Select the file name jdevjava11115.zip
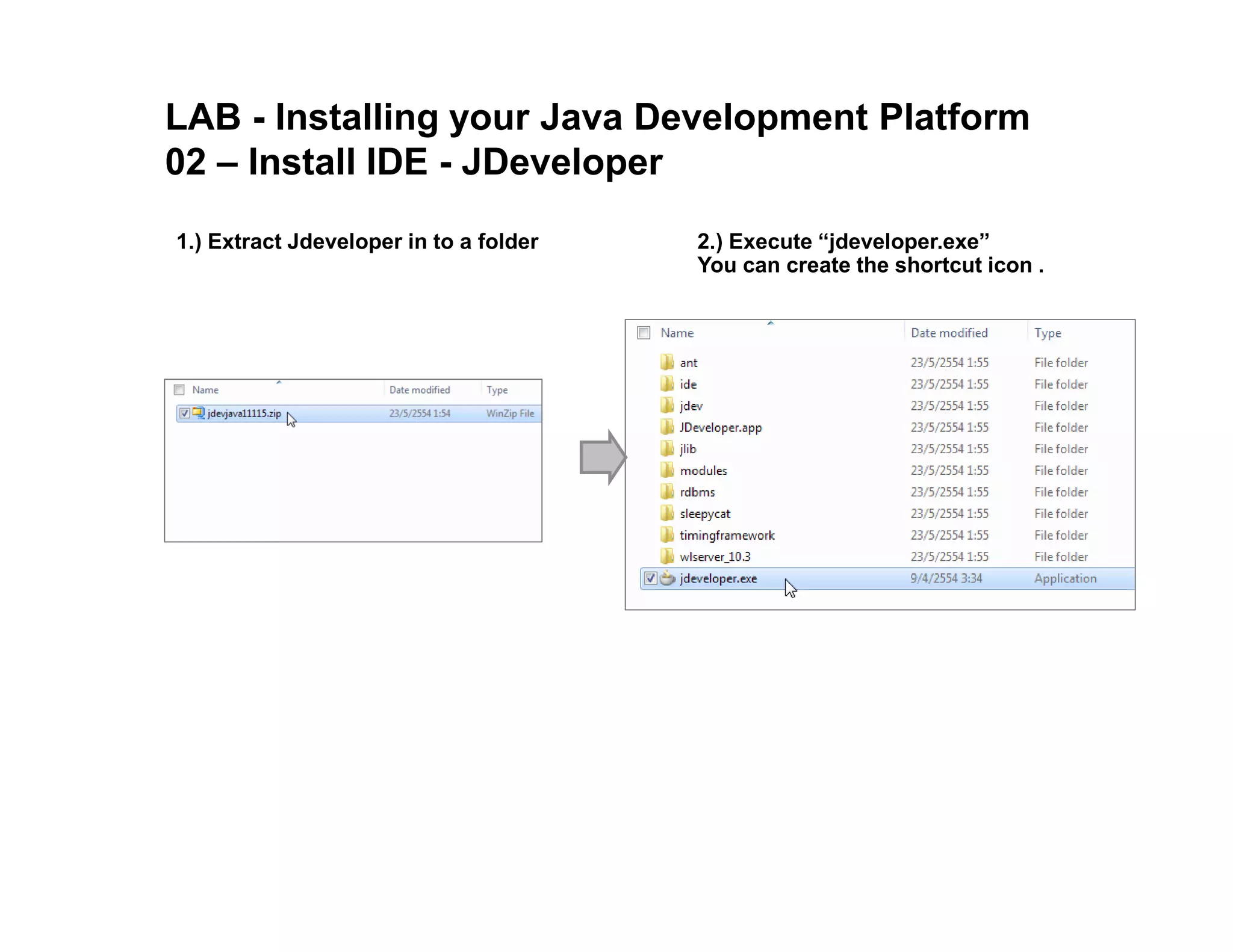The image size is (1233, 952). 244,413
